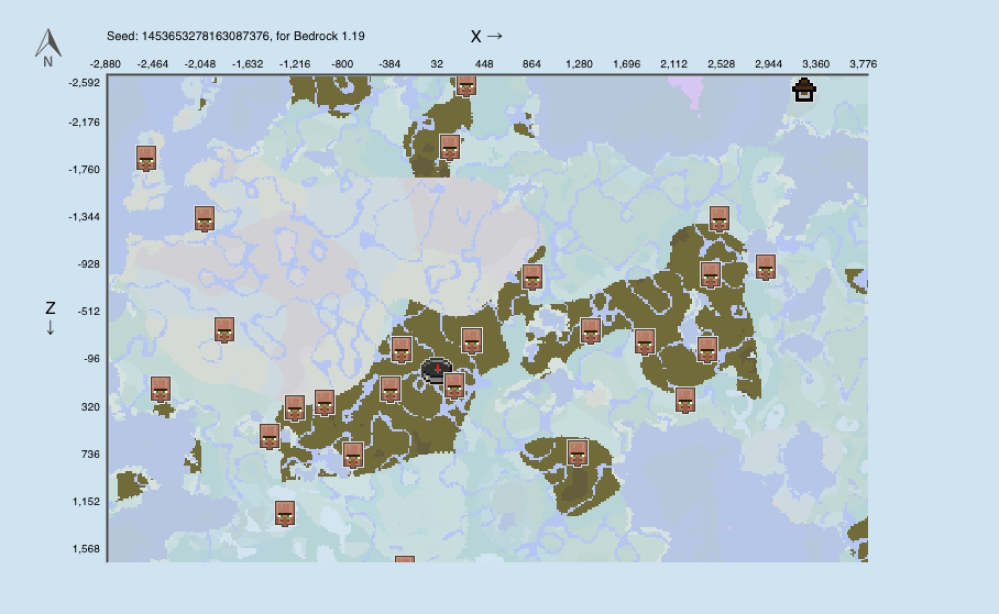Click the X-axis label '-2,880'
Screen dimensions: 999x614
pyautogui.click(x=105, y=64)
